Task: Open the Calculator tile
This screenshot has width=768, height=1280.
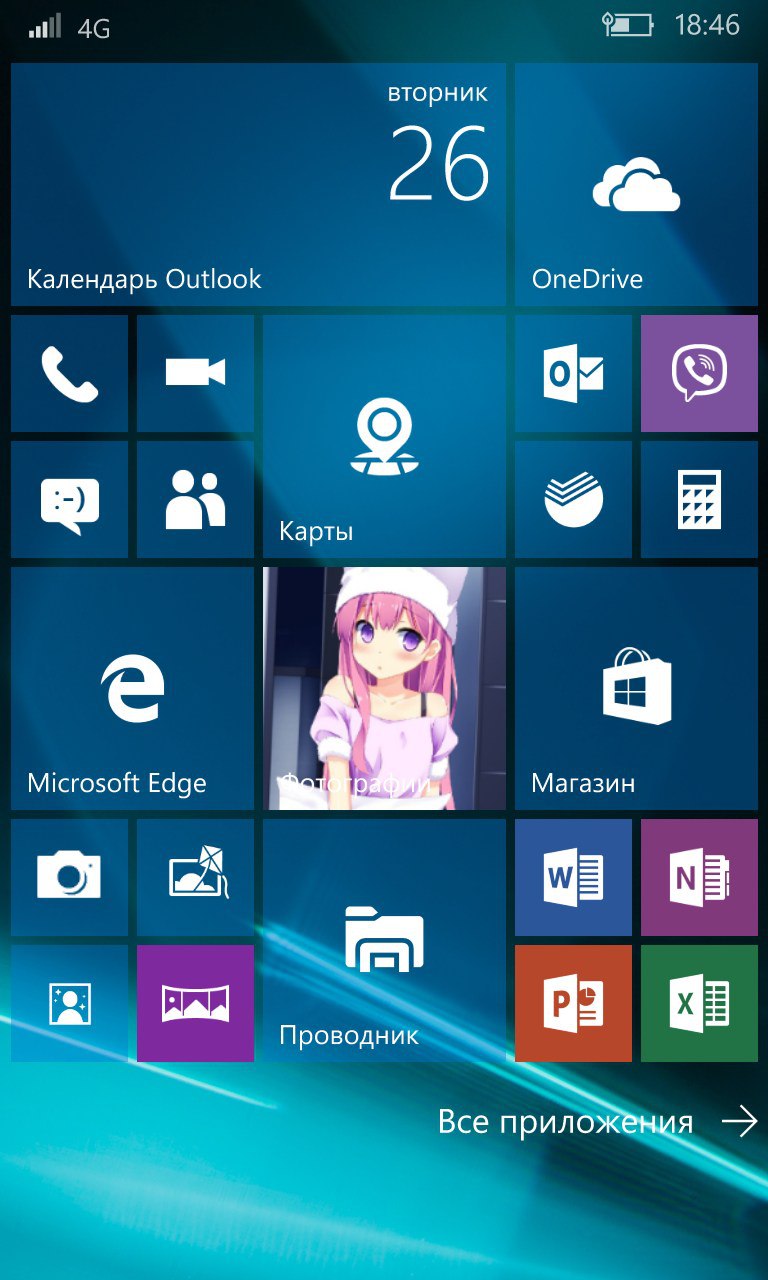Action: point(699,499)
